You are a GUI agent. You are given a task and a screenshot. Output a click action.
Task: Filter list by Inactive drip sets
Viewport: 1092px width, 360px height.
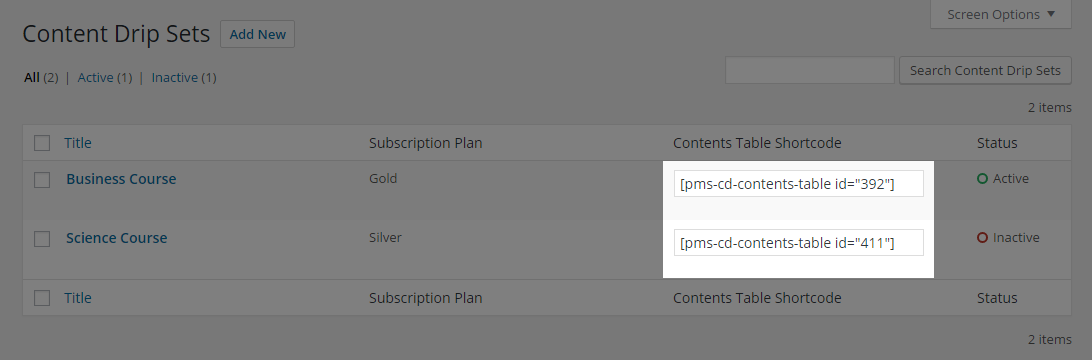(x=175, y=77)
